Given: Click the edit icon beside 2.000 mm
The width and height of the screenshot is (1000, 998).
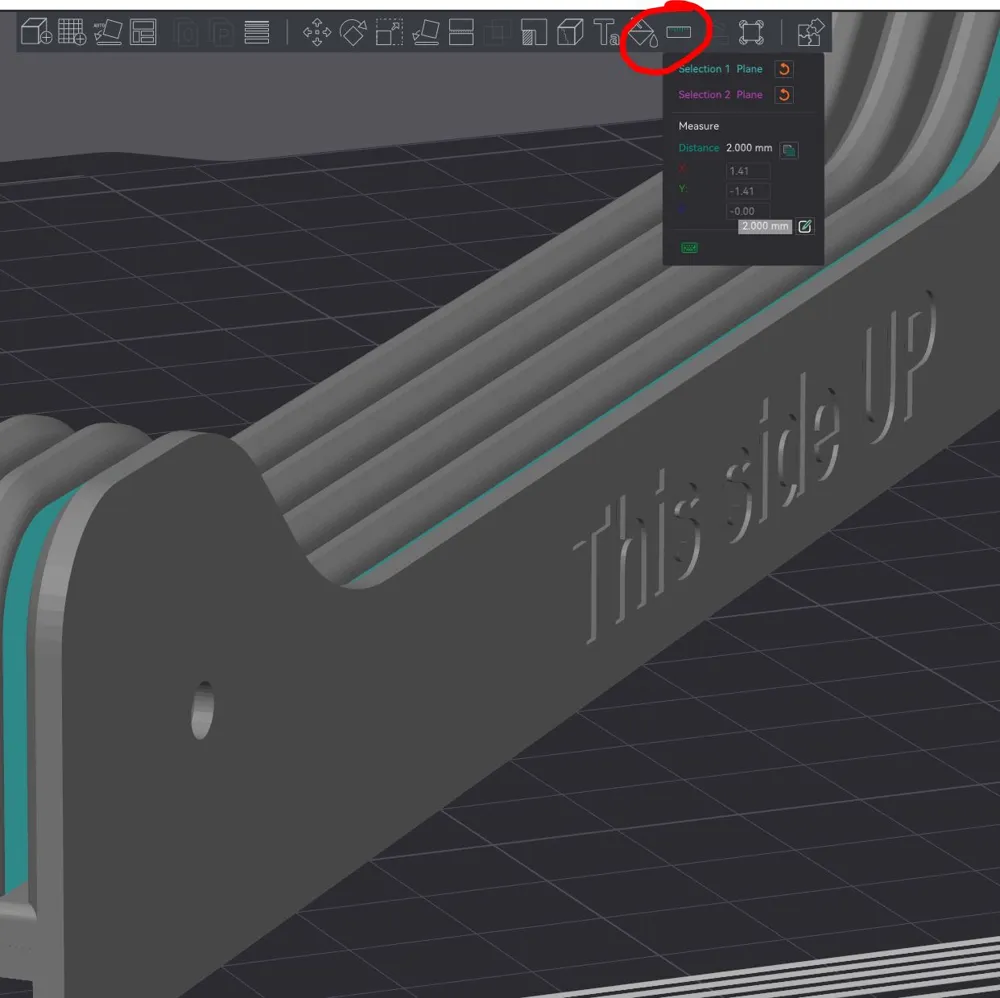Looking at the screenshot, I should coord(805,227).
